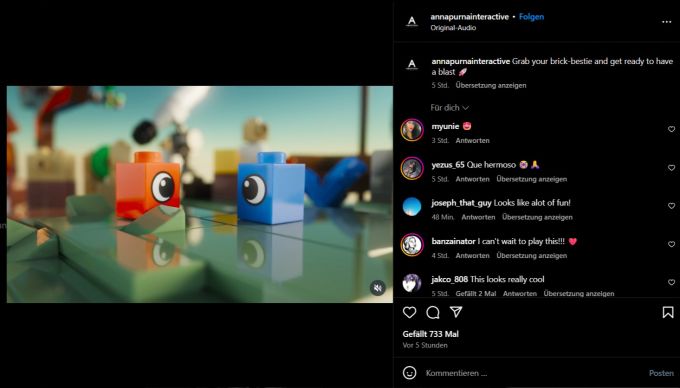Like joseph_that_guy's comment
The width and height of the screenshot is (680, 388).
point(671,206)
